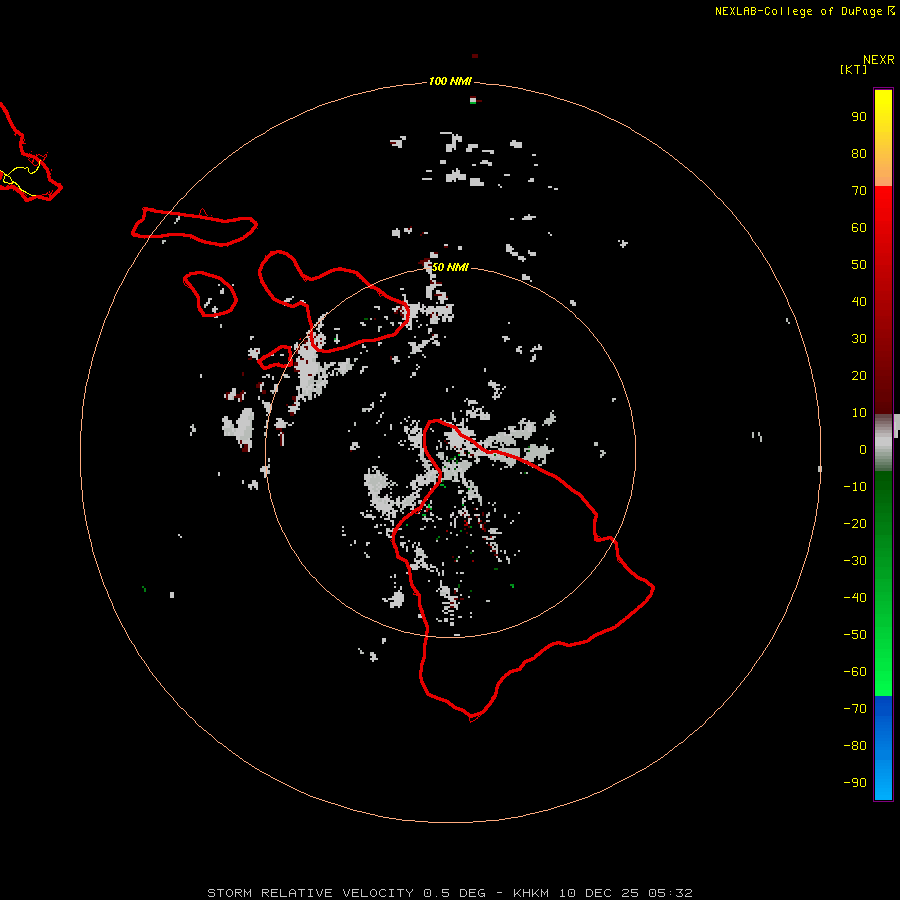
Task: Click the -20 value on the velocity scale
Action: (x=855, y=523)
